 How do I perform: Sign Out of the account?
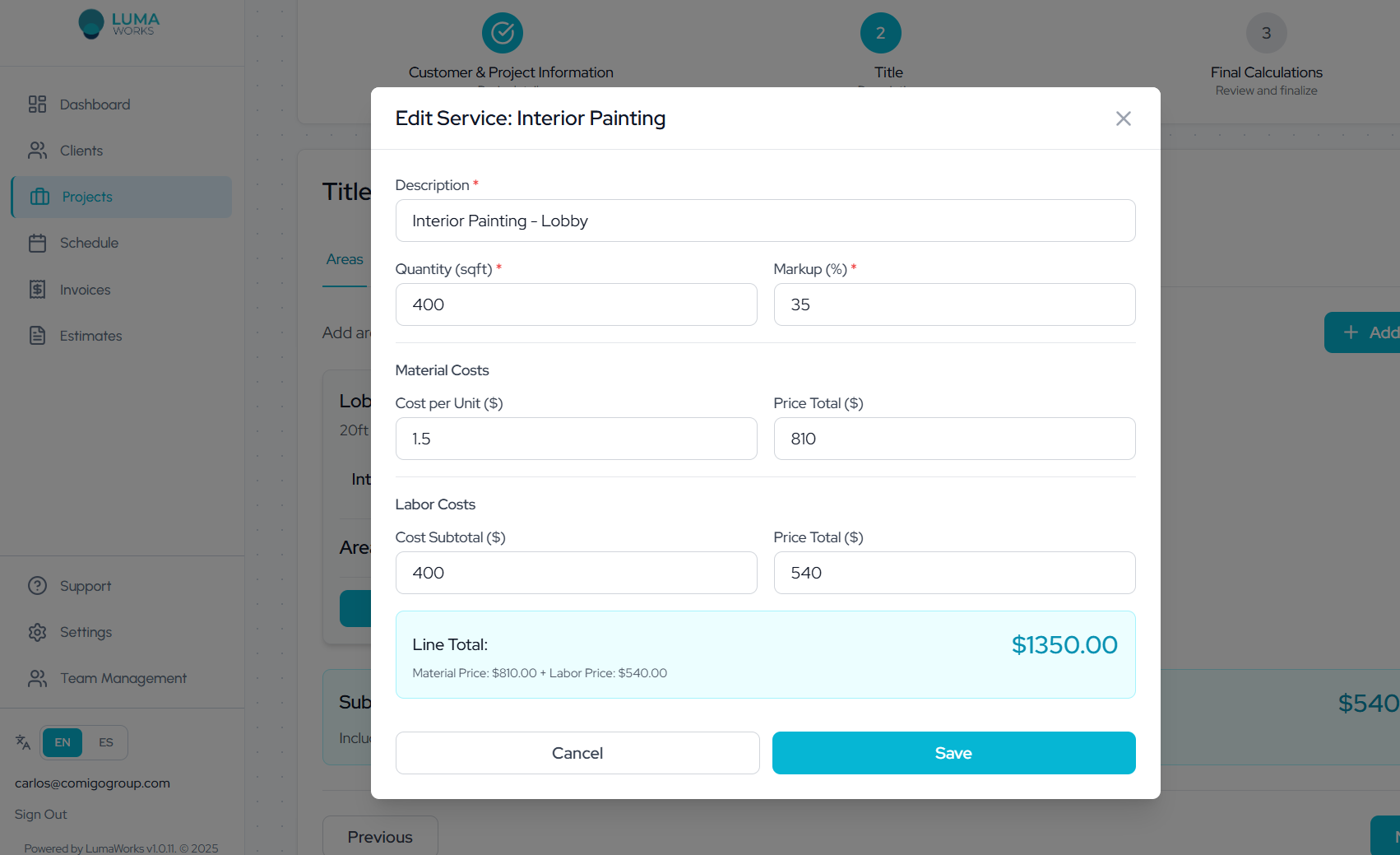(39, 814)
